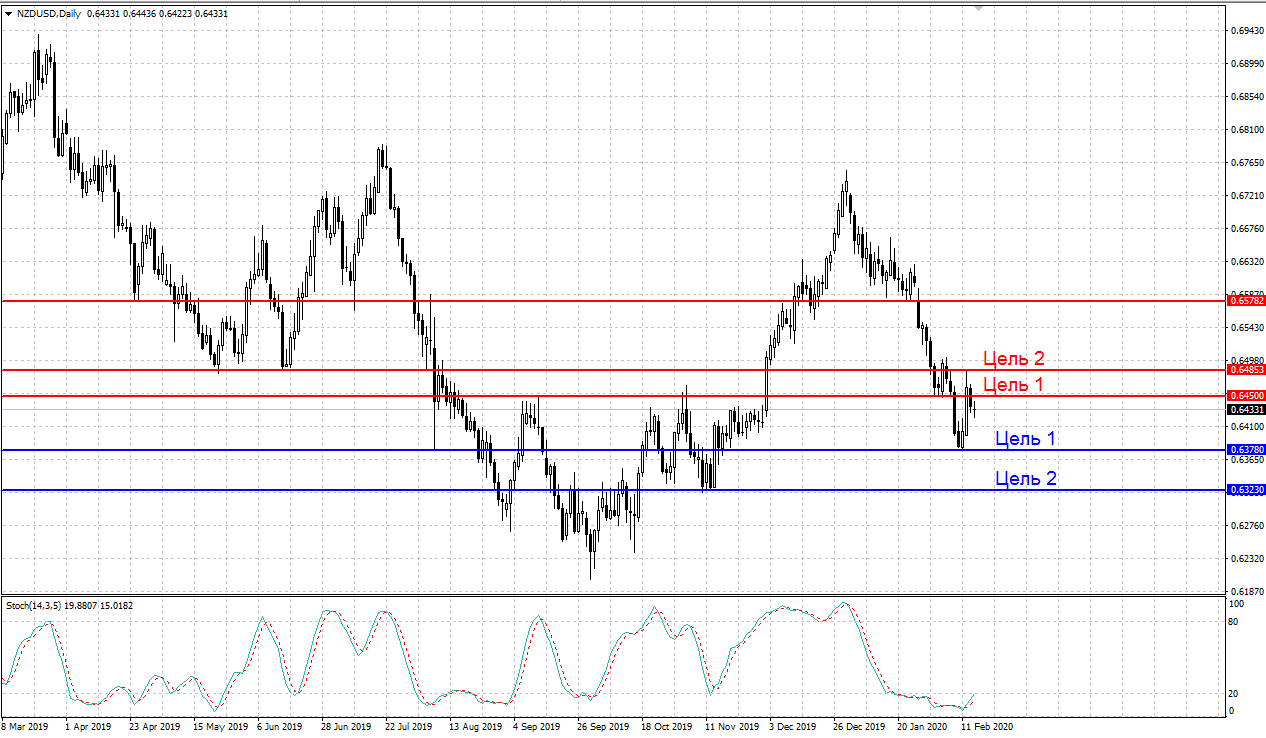The height and width of the screenshot is (738, 1266).
Task: Click the blue 0.63230 price tag
Action: click(x=1246, y=490)
